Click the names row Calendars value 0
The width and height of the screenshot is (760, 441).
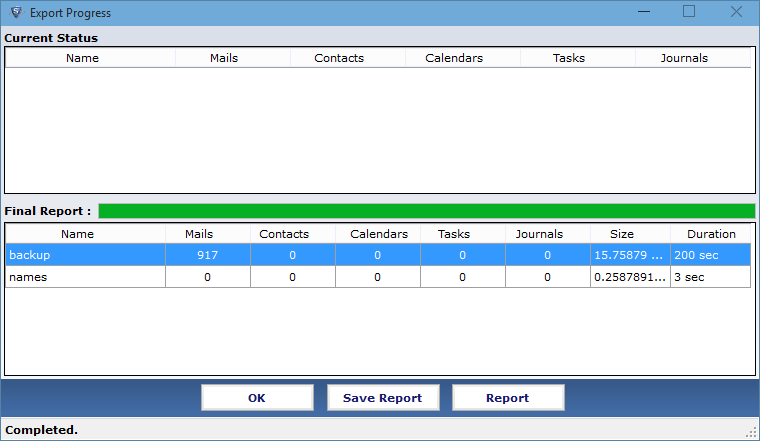[x=378, y=277]
